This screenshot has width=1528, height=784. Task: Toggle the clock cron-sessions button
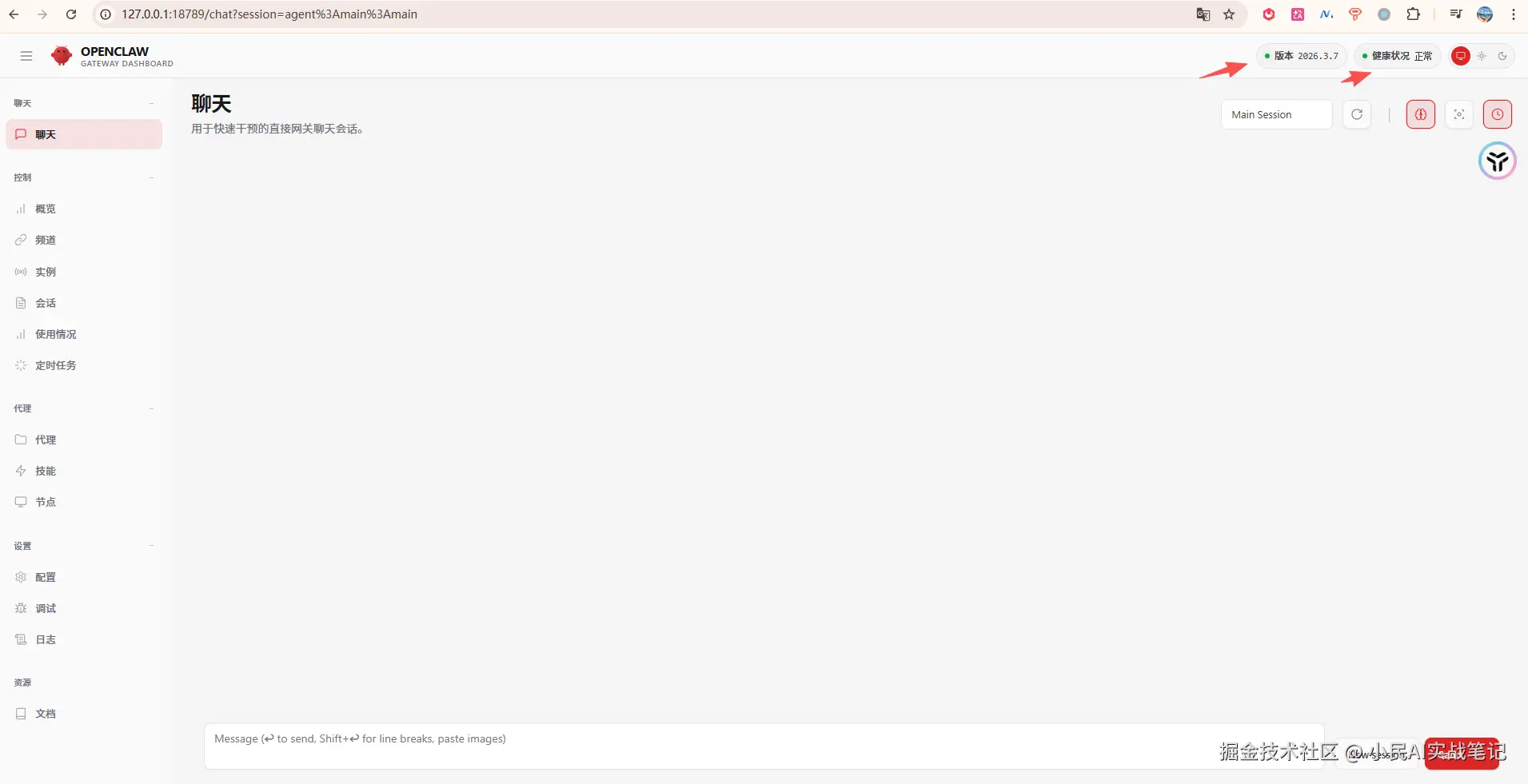(1498, 114)
